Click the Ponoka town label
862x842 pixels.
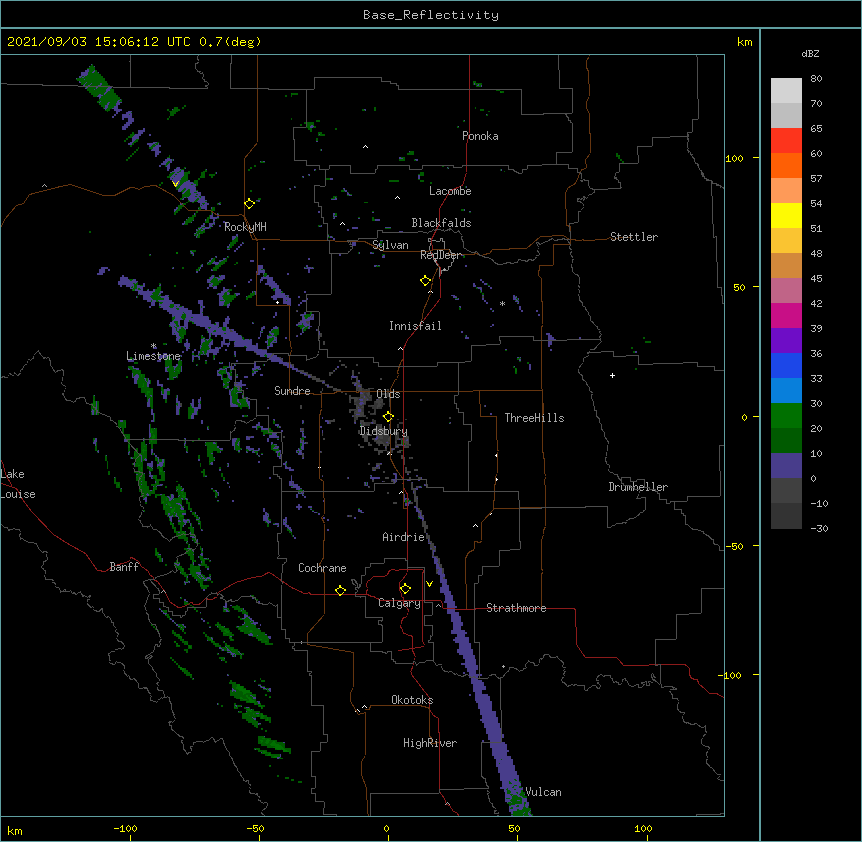click(x=480, y=136)
